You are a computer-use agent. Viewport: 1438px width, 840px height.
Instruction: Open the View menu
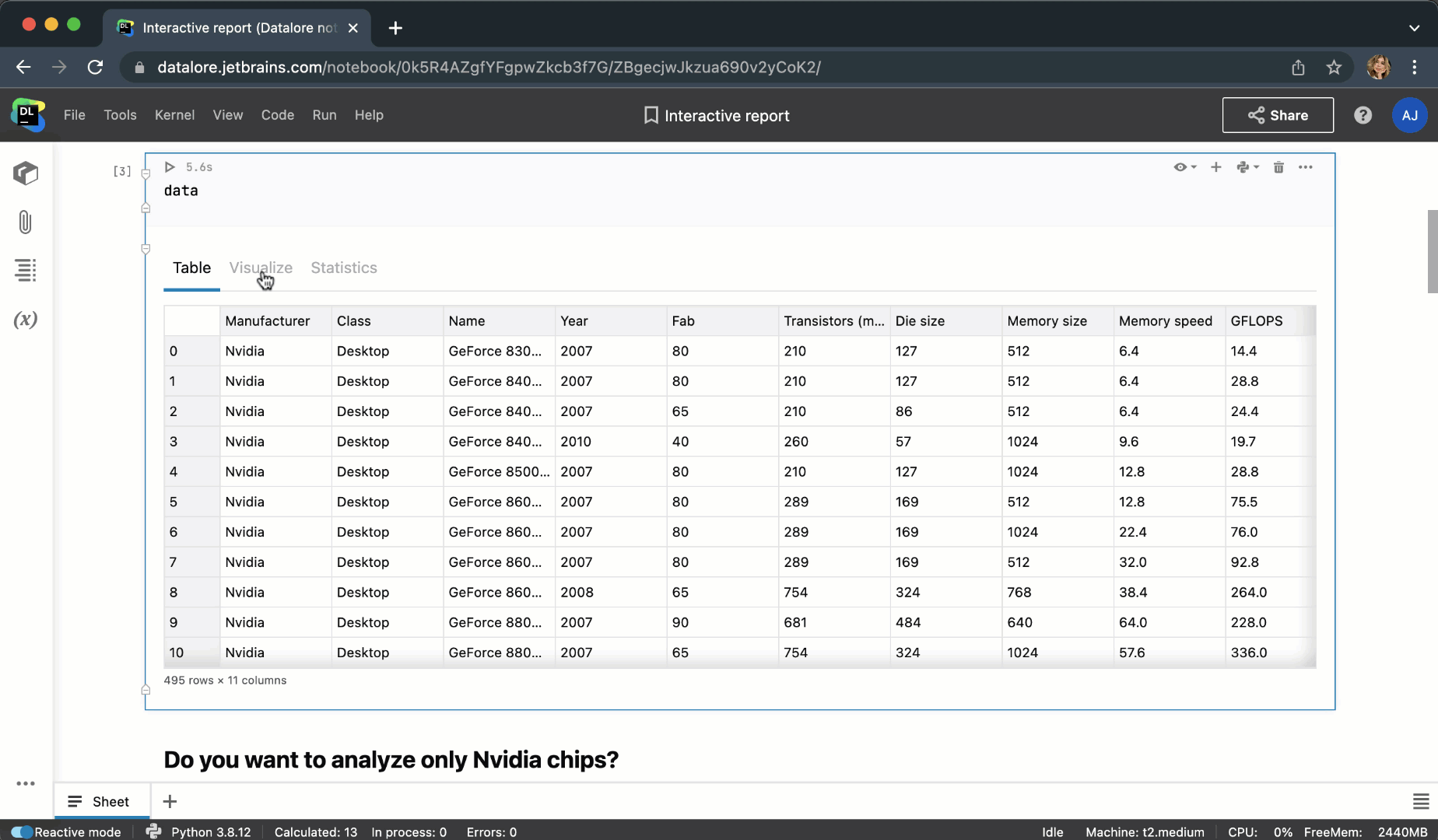[228, 115]
